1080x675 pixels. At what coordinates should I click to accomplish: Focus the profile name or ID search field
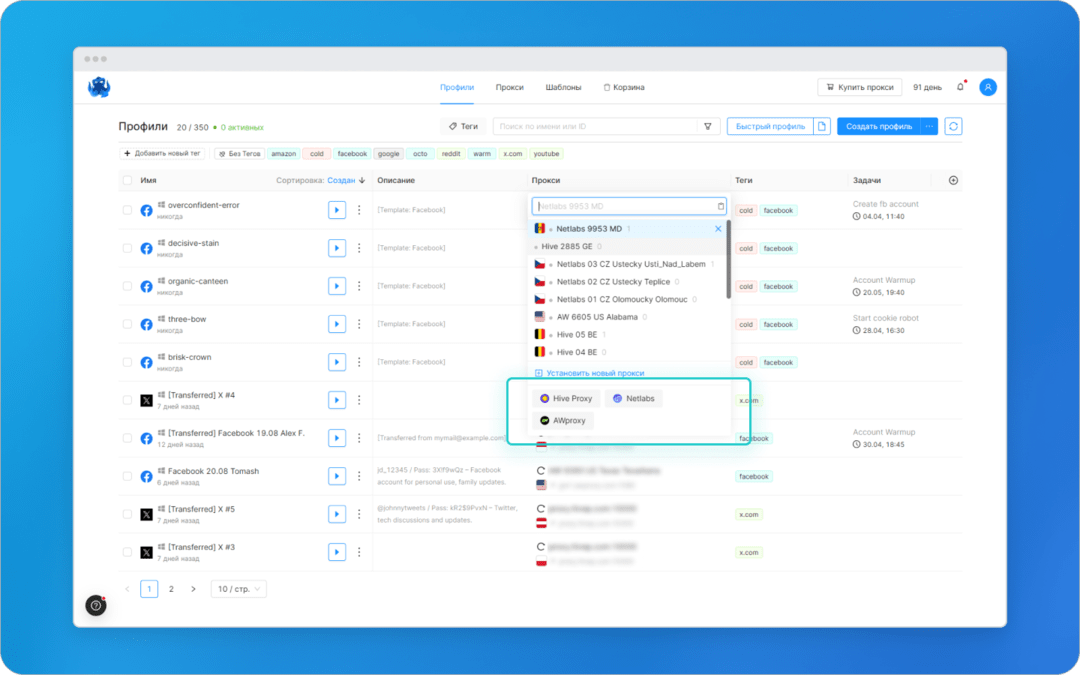point(596,127)
